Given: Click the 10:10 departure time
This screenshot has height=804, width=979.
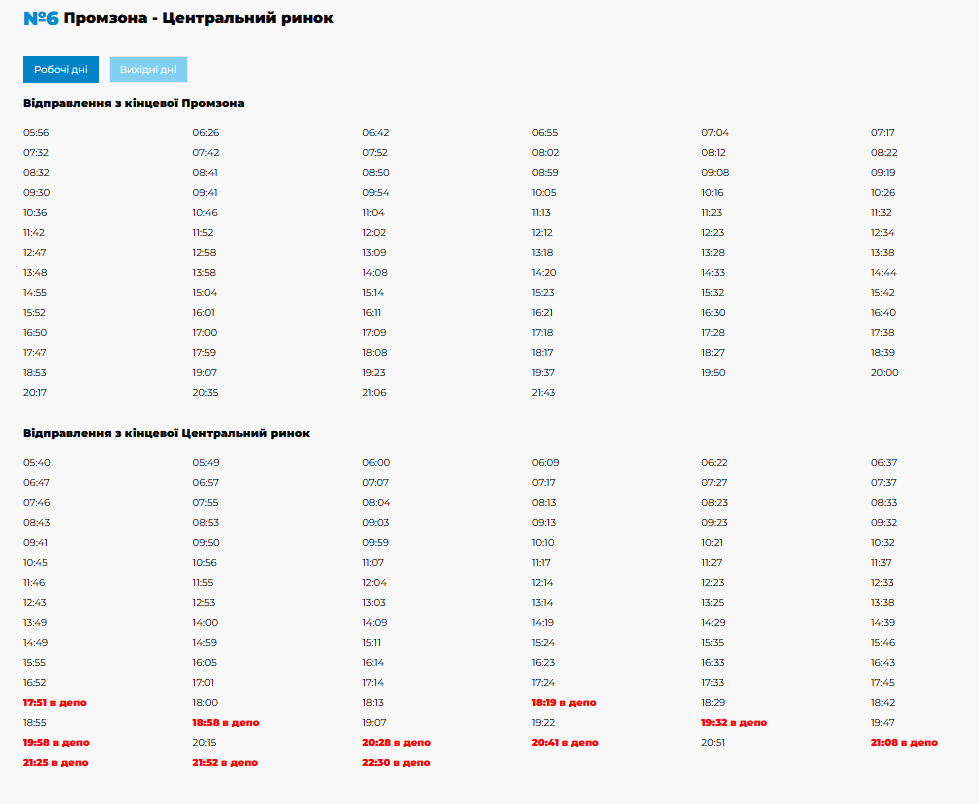Looking at the screenshot, I should [543, 543].
